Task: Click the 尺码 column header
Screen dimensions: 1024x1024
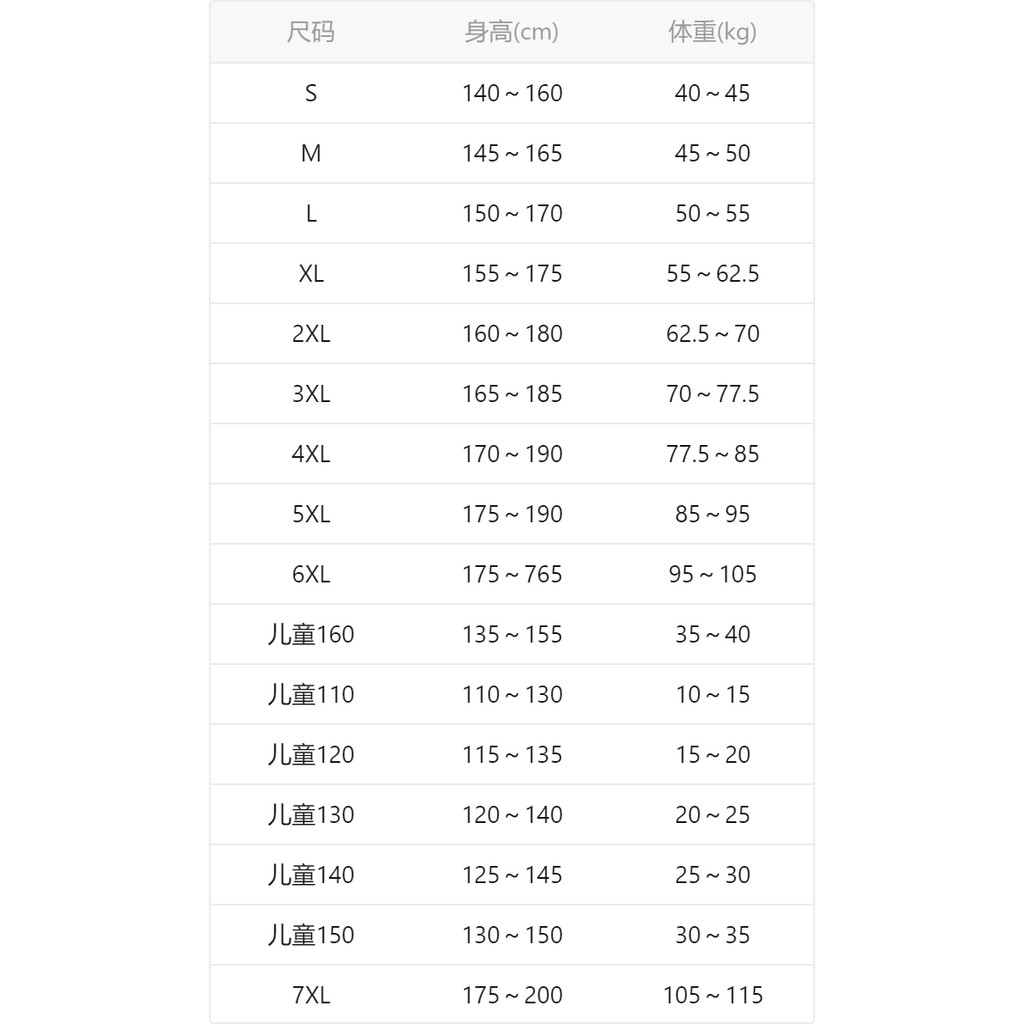Action: coord(311,32)
